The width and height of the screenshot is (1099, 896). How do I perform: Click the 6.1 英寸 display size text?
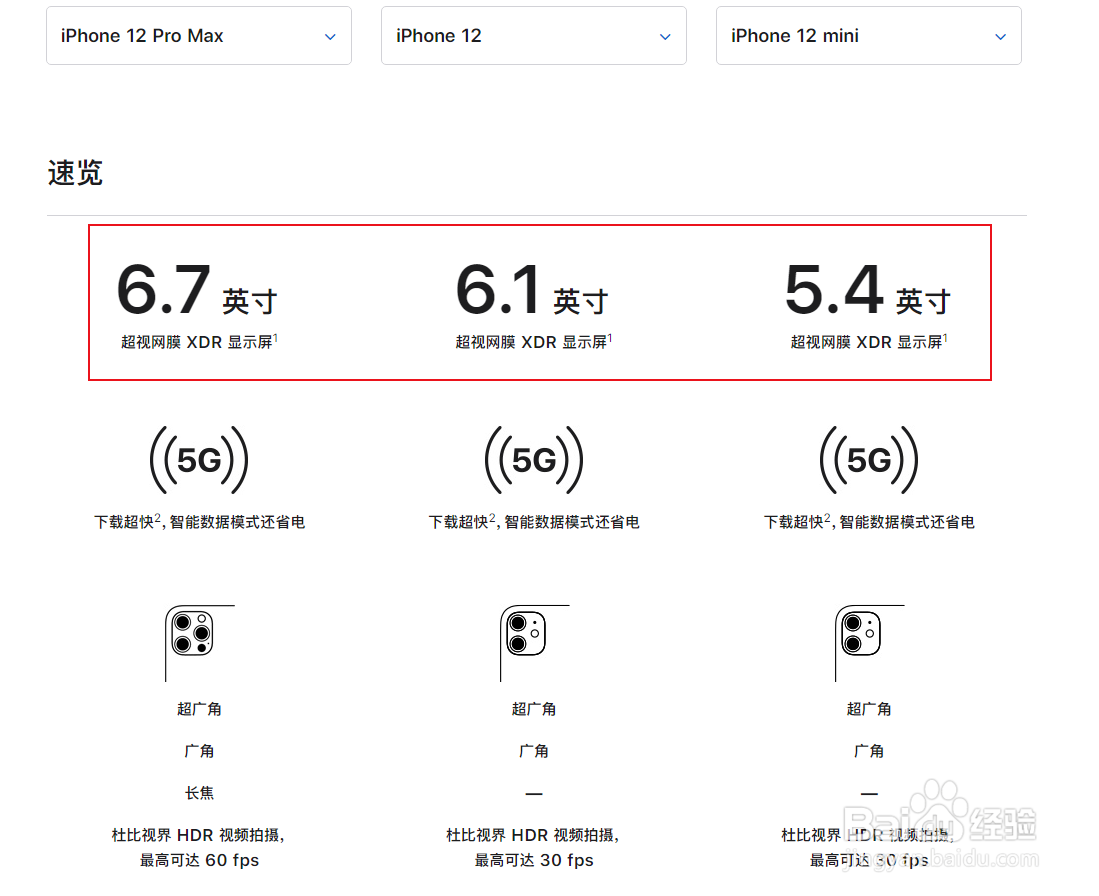[532, 290]
